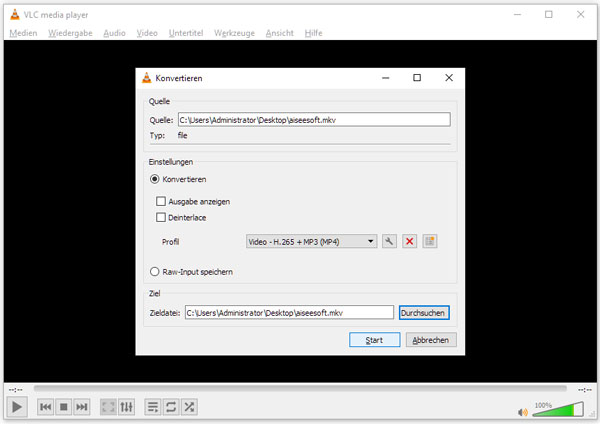The height and width of the screenshot is (424, 600).
Task: Enable the Ausgabe anzeigen checkbox
Action: pos(160,201)
